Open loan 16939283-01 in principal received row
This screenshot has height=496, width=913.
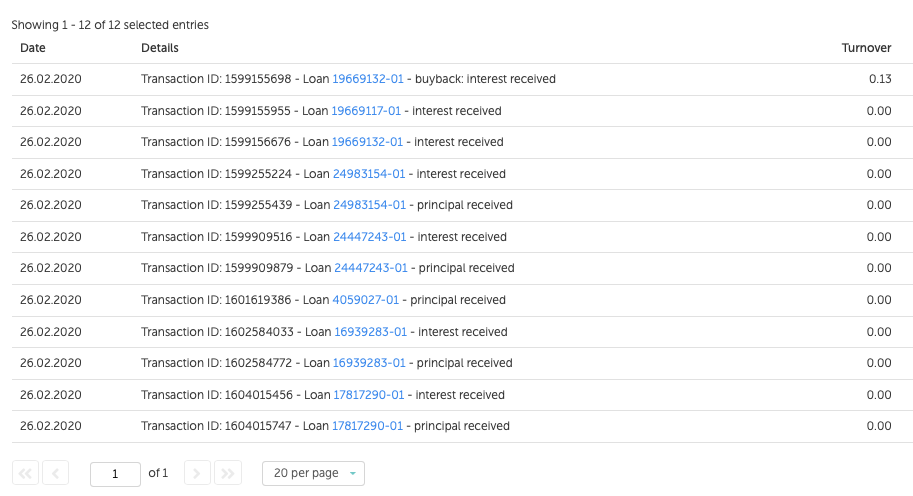pyautogui.click(x=370, y=363)
